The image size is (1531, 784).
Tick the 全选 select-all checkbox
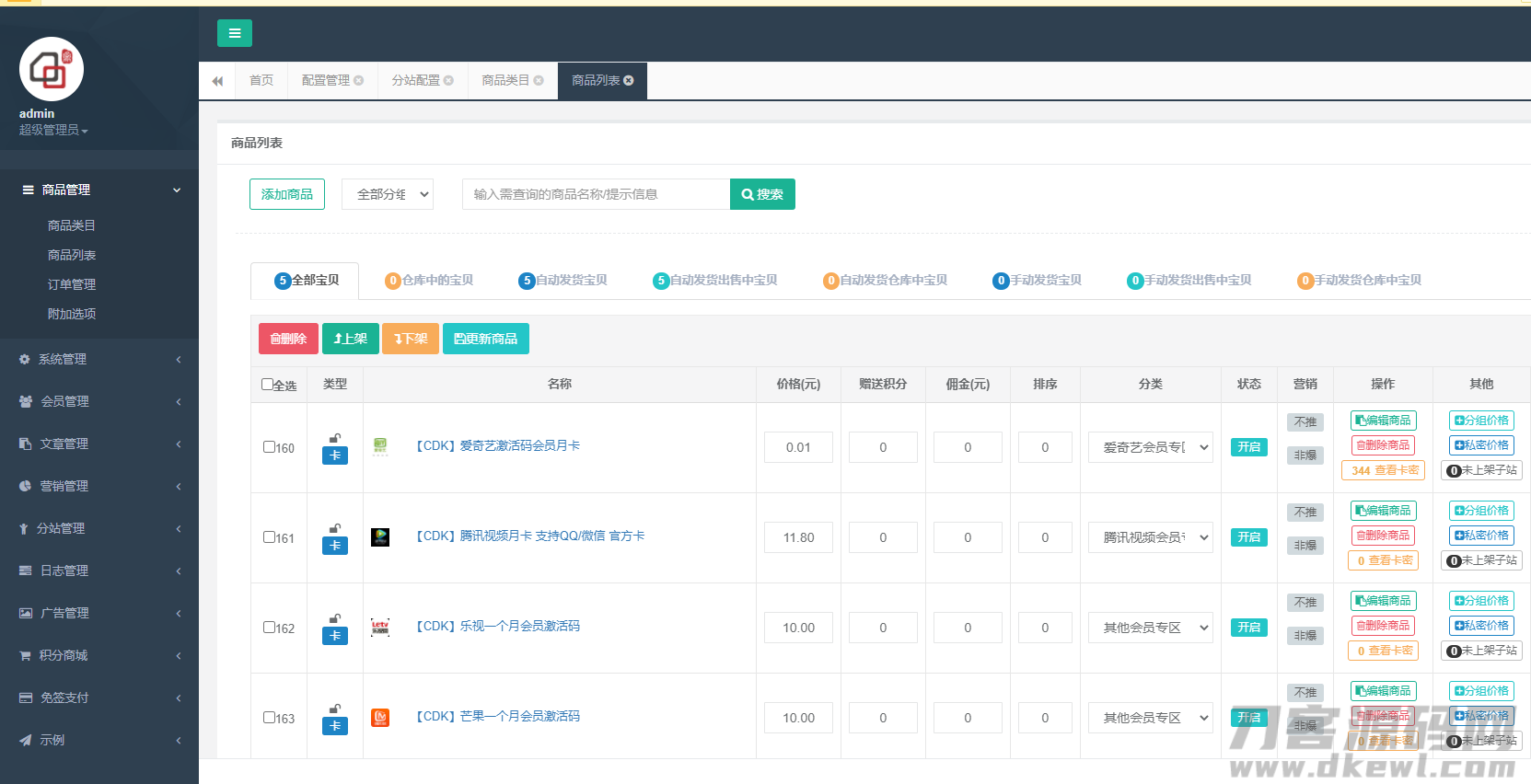click(x=267, y=385)
